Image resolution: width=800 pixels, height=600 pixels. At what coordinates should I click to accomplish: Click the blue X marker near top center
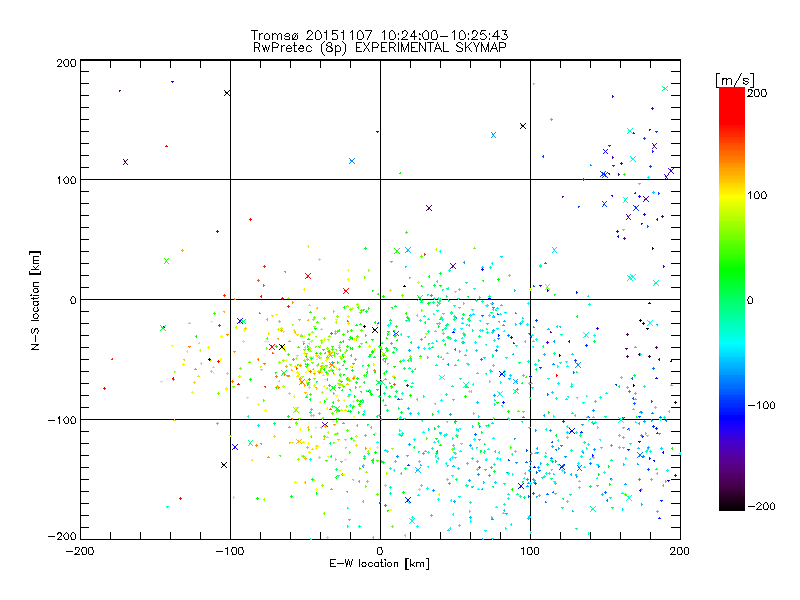352,161
